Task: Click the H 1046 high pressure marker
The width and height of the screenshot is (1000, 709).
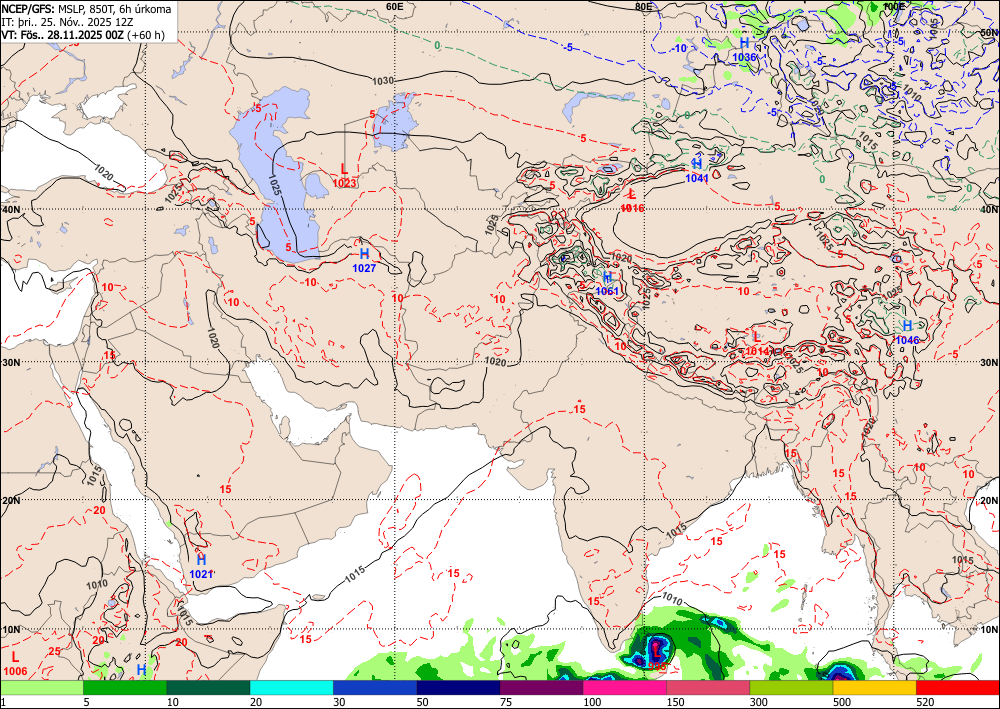Action: pos(907,333)
